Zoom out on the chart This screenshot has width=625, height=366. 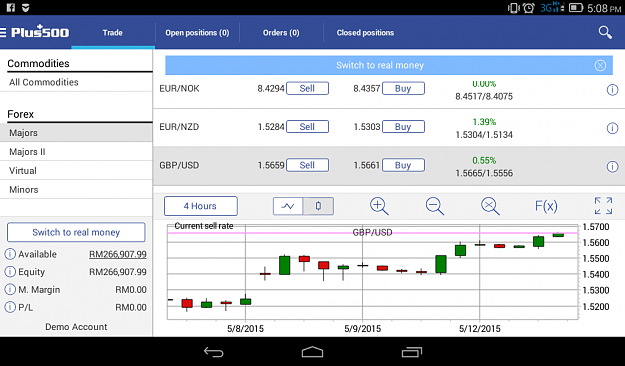click(434, 206)
